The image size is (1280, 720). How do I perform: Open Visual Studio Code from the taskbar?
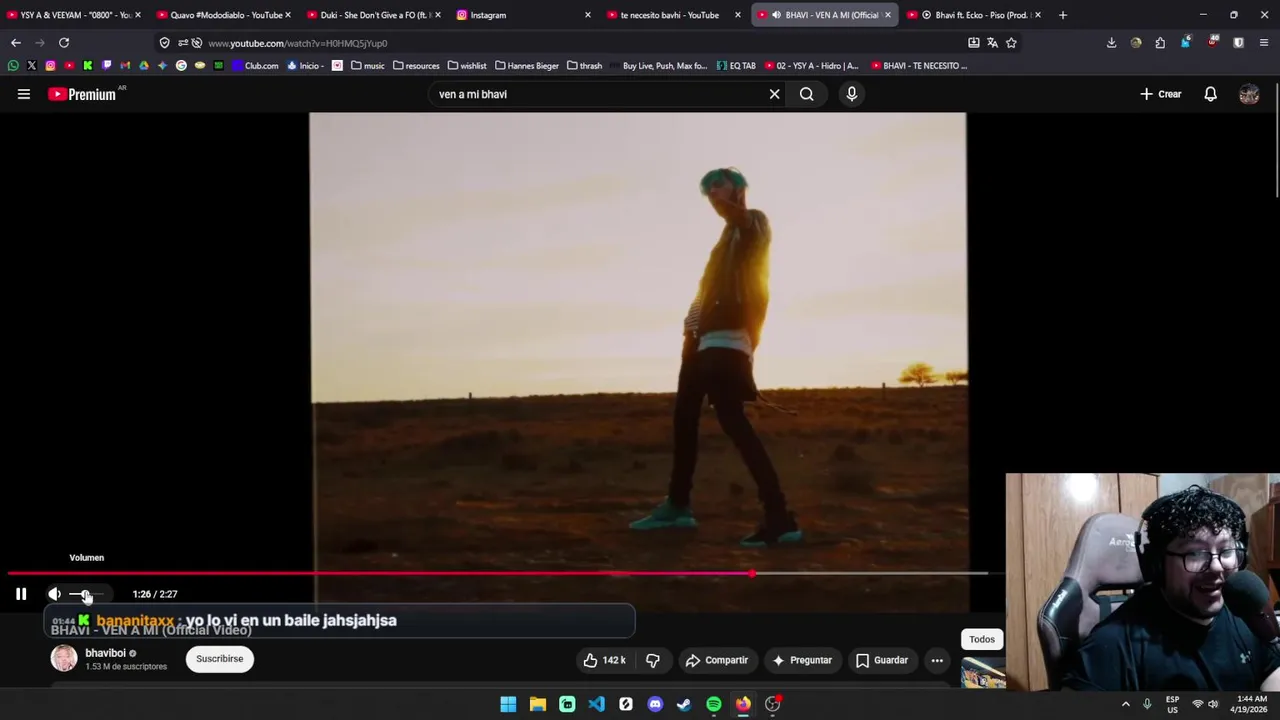[x=596, y=704]
